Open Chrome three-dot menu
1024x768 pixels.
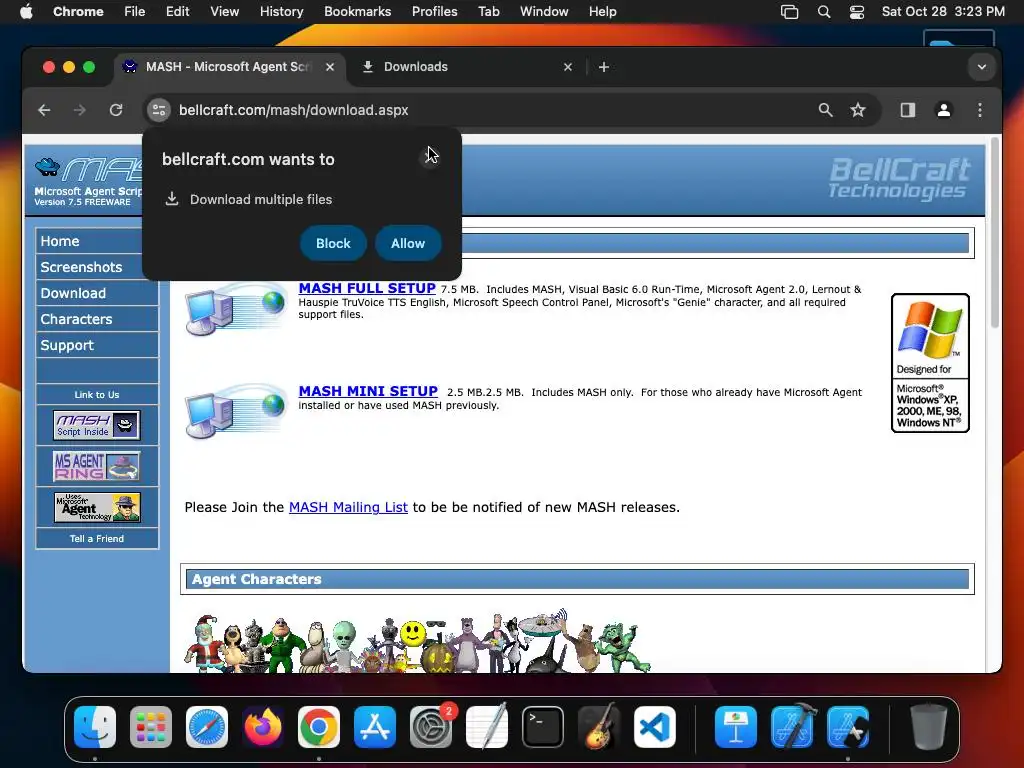980,110
